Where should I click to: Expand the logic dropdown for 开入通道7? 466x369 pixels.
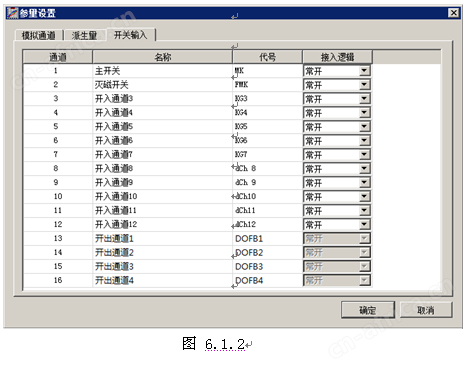click(364, 155)
